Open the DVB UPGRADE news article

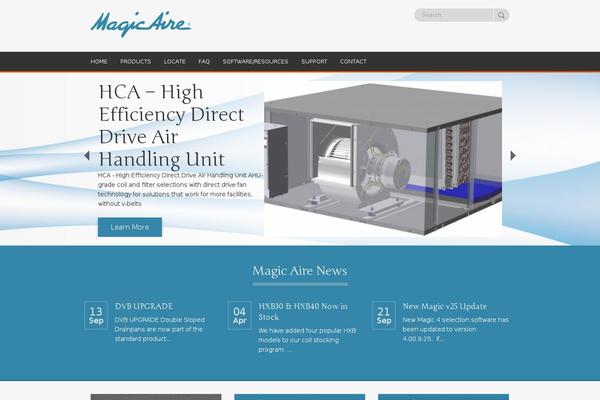(x=144, y=306)
